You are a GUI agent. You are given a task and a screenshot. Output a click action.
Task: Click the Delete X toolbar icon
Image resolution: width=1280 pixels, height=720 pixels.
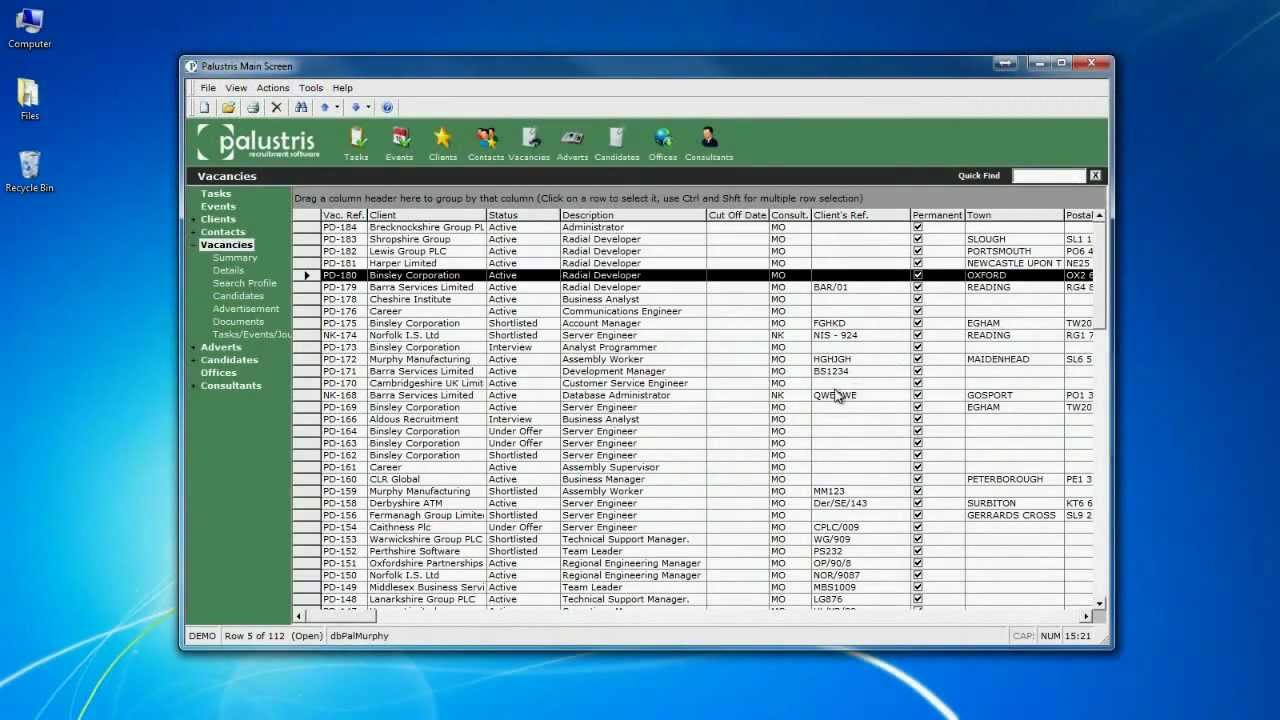277,107
